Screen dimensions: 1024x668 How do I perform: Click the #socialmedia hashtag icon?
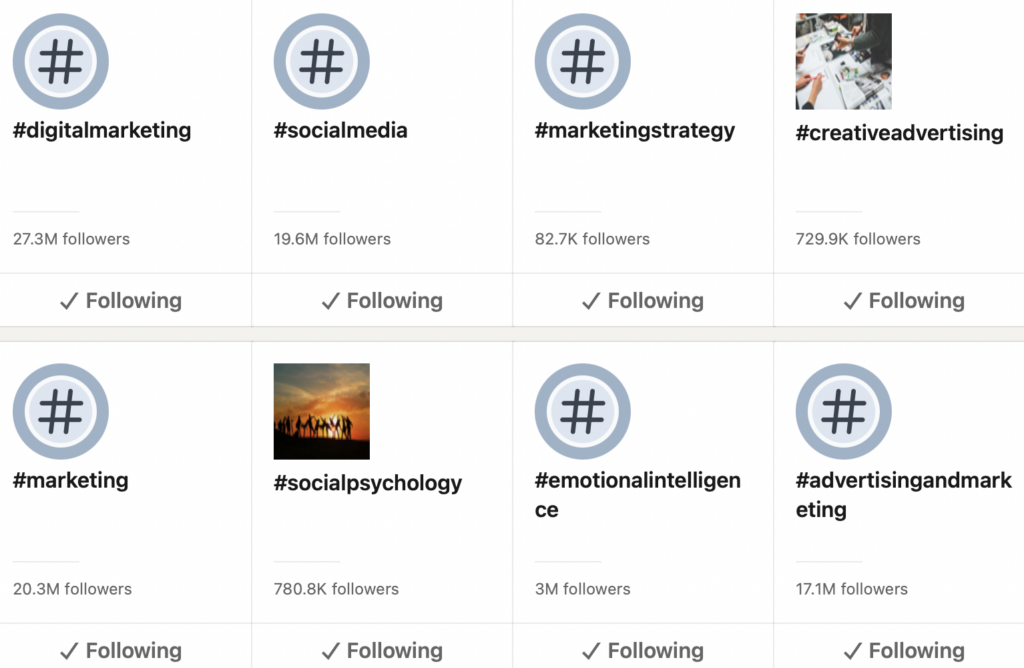point(321,62)
